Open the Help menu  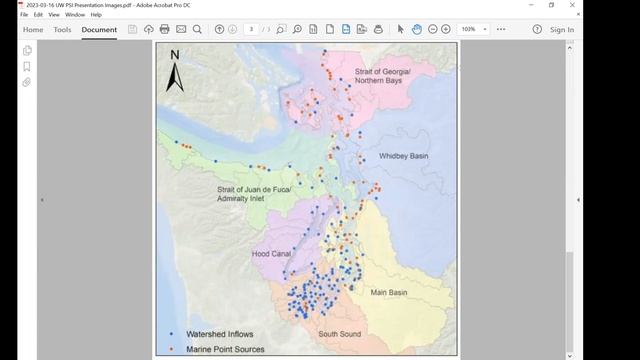coord(96,15)
